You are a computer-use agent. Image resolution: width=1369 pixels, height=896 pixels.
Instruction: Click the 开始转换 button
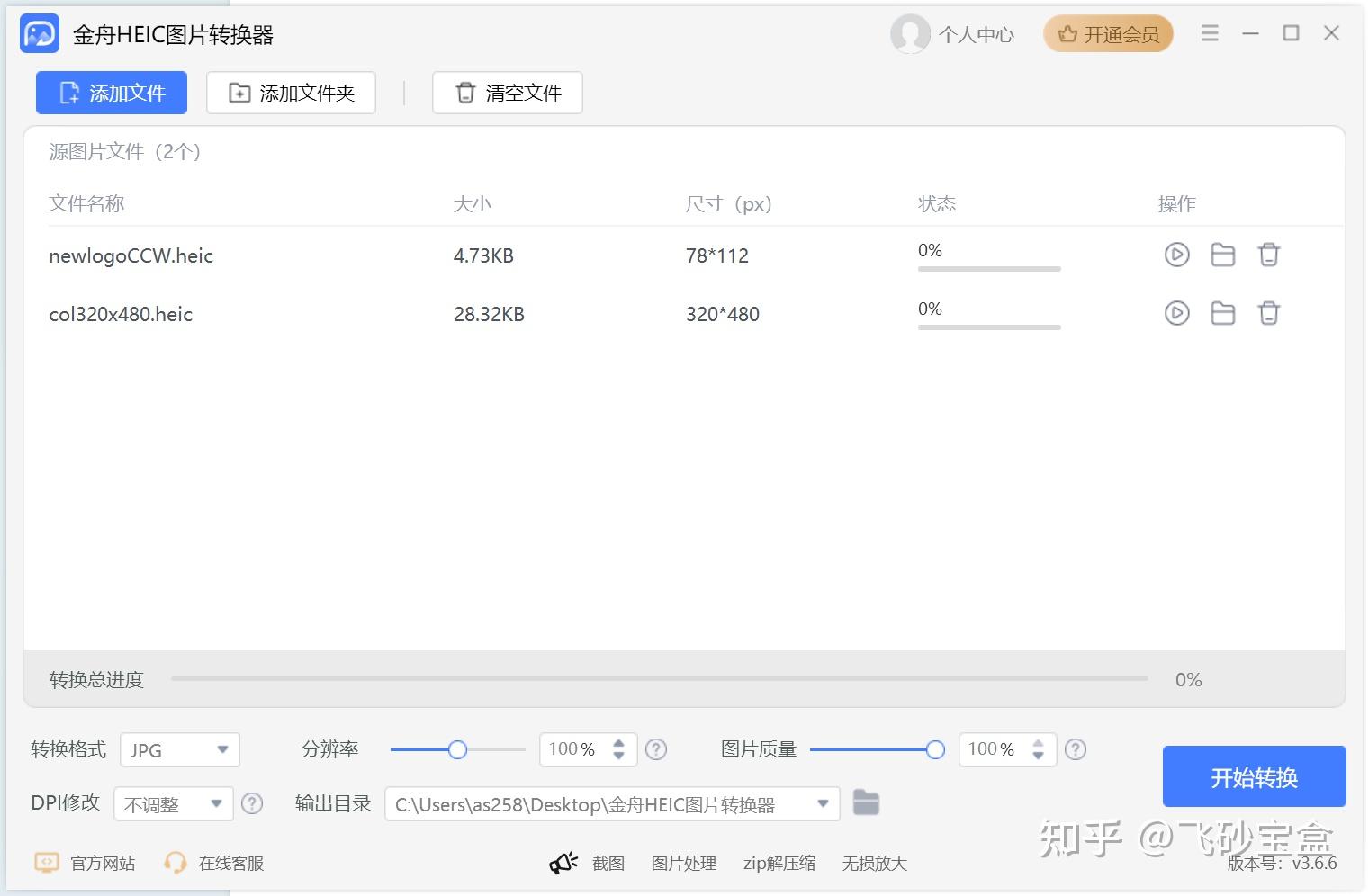point(1254,776)
